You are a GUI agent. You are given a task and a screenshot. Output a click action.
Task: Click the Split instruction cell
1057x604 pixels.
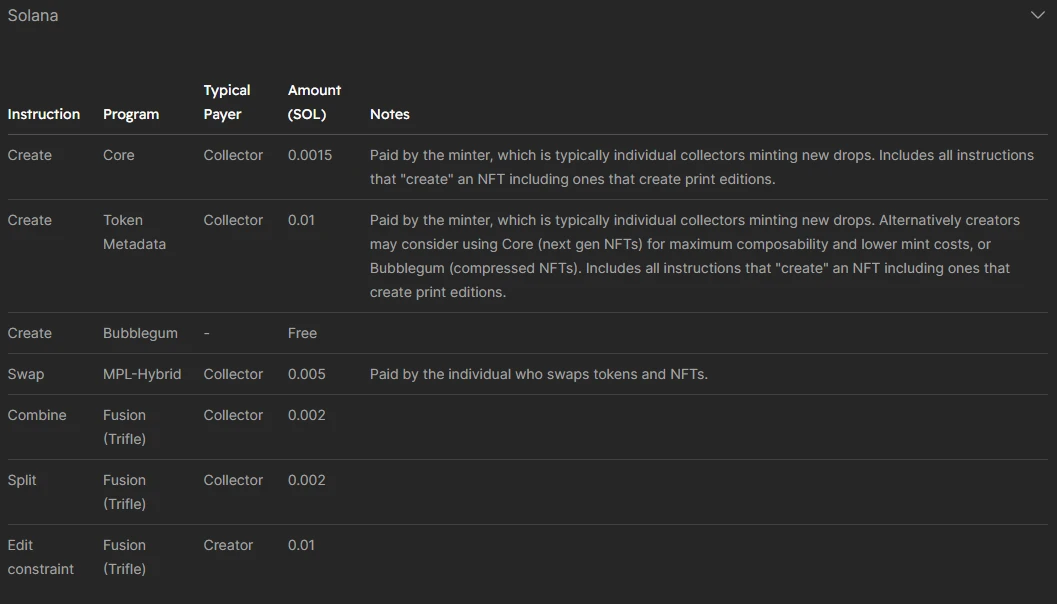coord(22,480)
